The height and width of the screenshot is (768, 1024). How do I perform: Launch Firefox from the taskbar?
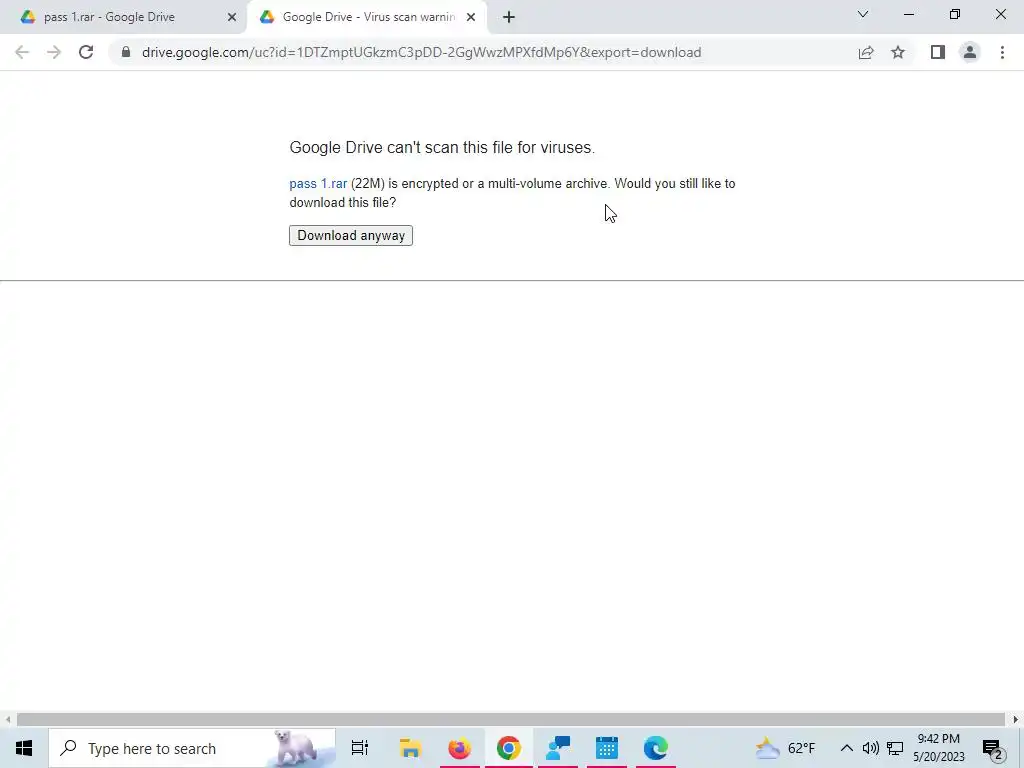[459, 748]
